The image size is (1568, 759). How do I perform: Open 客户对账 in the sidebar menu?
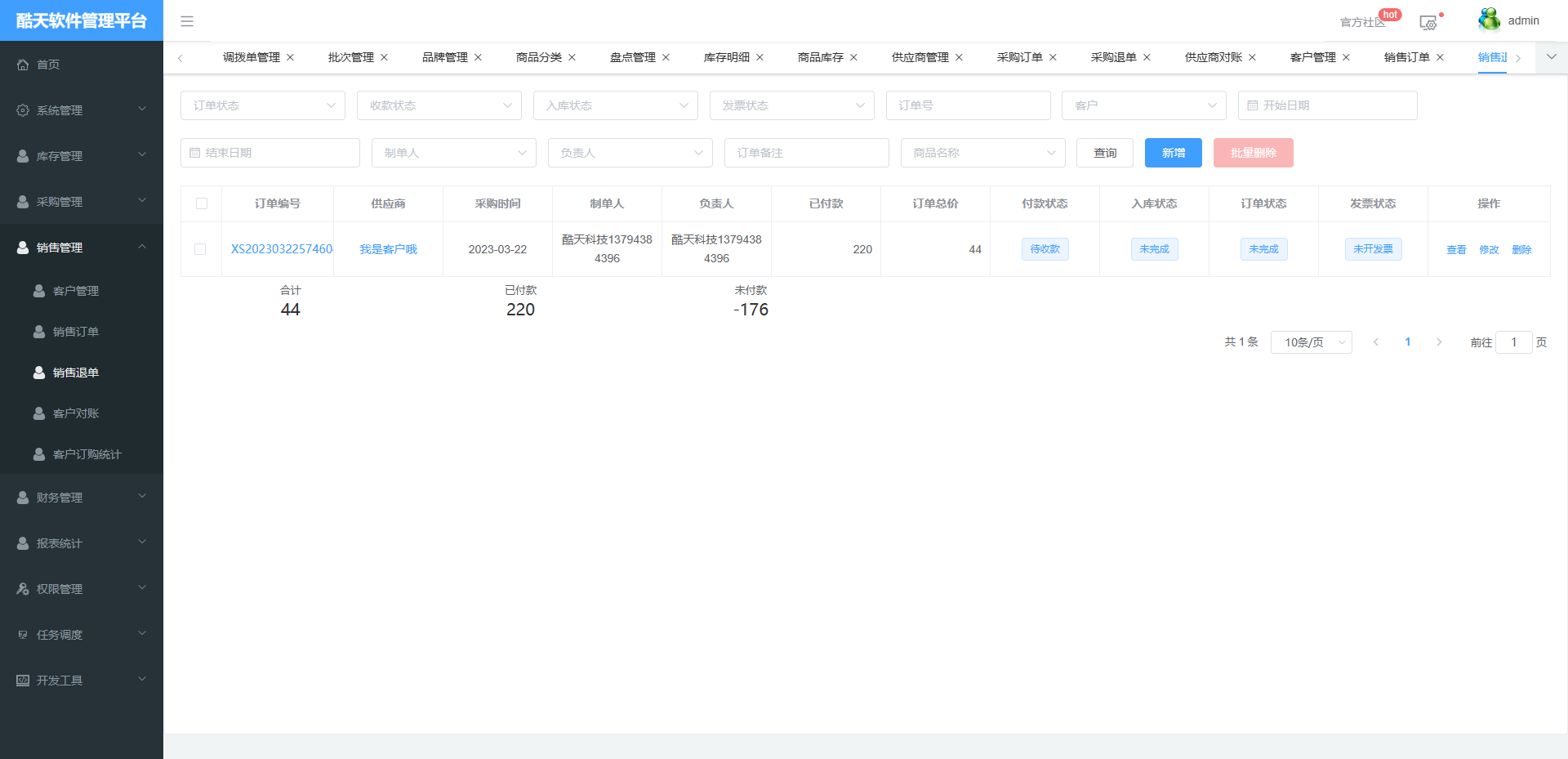click(76, 413)
